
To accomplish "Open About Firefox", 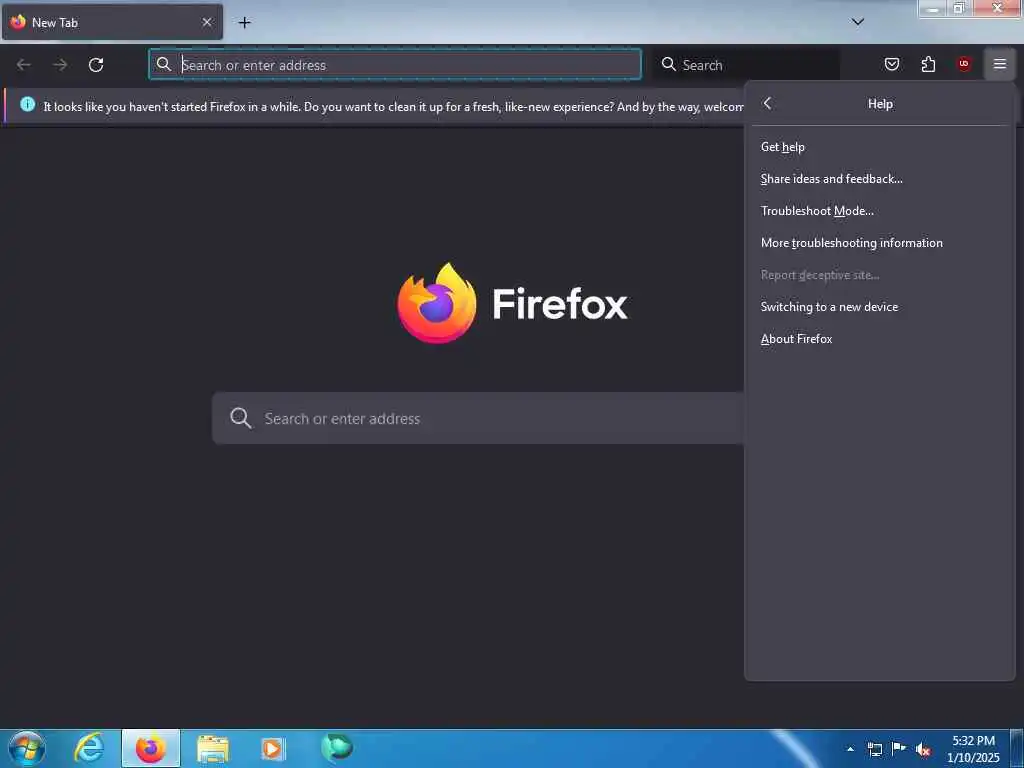I will pyautogui.click(x=879, y=339).
